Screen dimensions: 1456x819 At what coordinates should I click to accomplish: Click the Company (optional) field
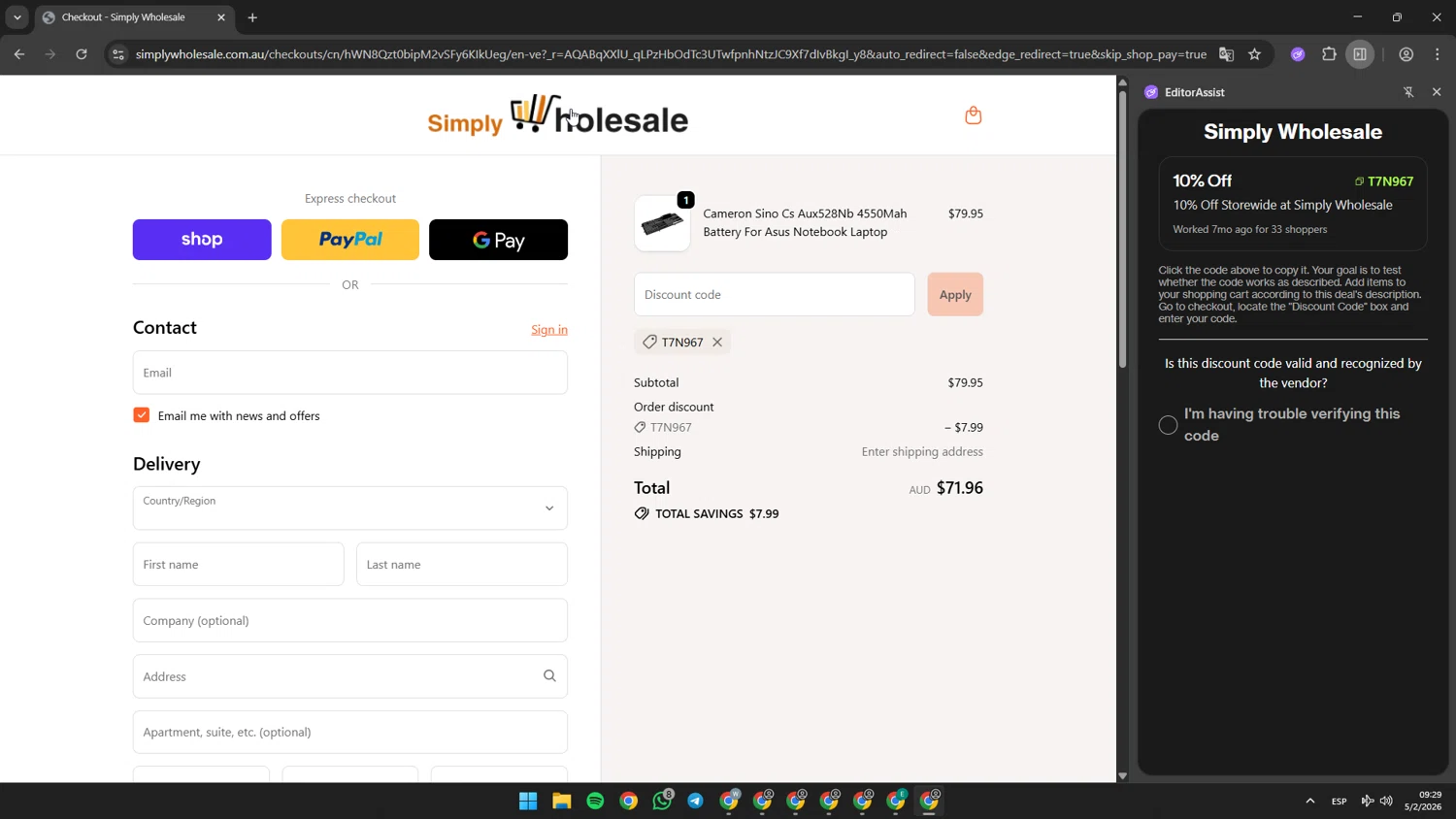(350, 621)
